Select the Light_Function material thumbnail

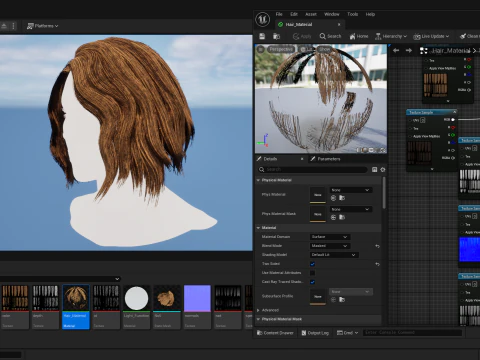point(136,307)
